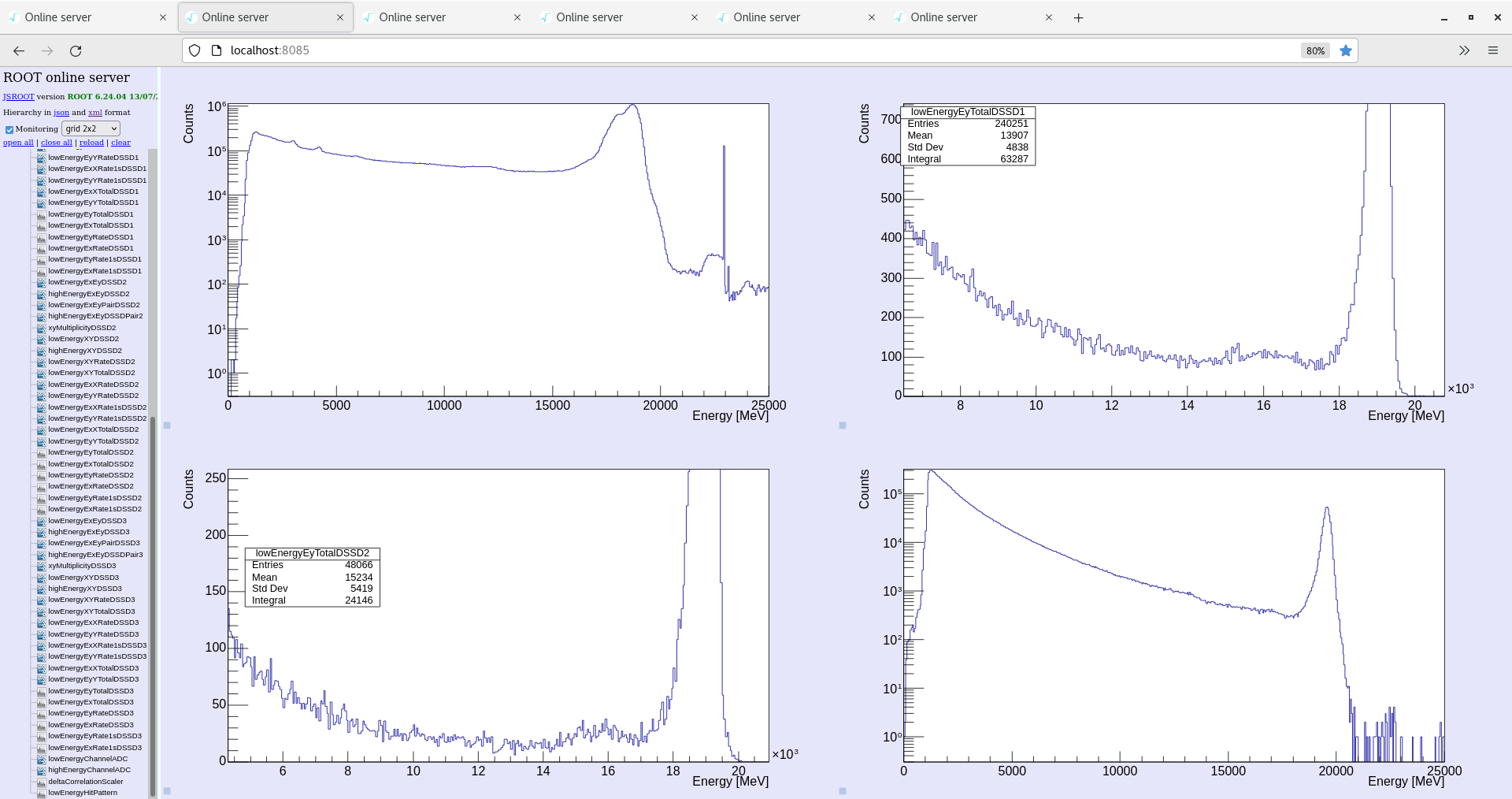Image resolution: width=1512 pixels, height=799 pixels.
Task: Select lowEnergyHitPattern in the tree
Action: pyautogui.click(x=83, y=793)
